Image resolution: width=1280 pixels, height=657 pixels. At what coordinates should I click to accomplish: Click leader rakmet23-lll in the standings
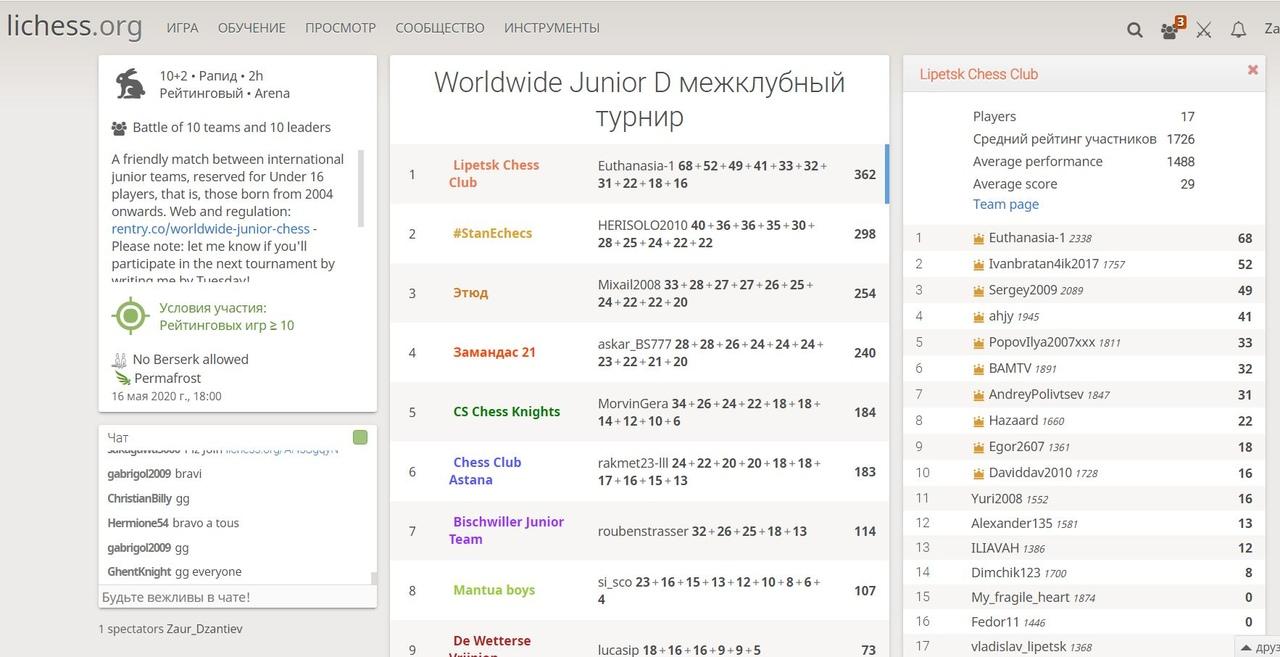click(x=633, y=463)
